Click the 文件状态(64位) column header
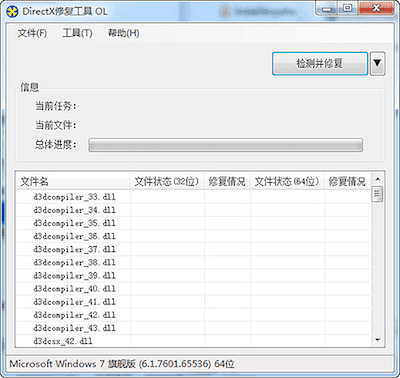 click(287, 182)
